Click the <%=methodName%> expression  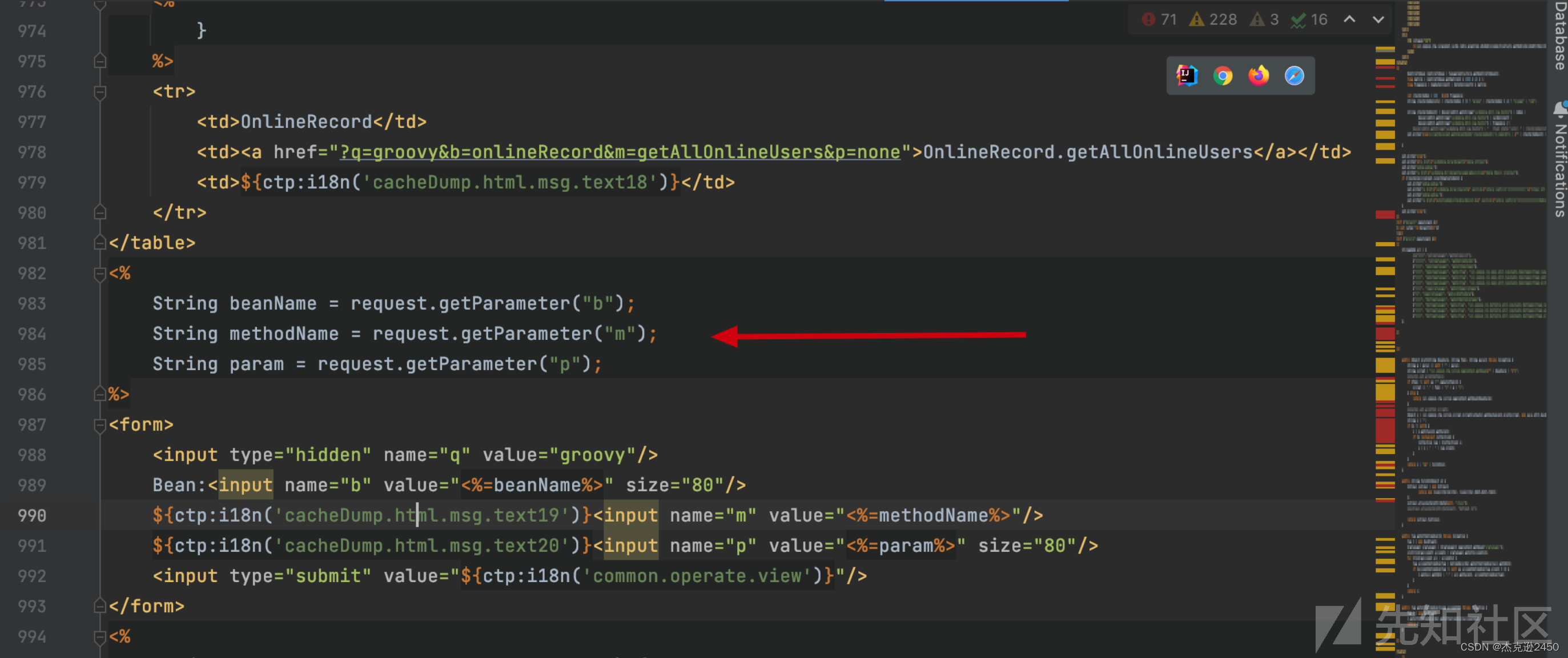click(x=929, y=516)
